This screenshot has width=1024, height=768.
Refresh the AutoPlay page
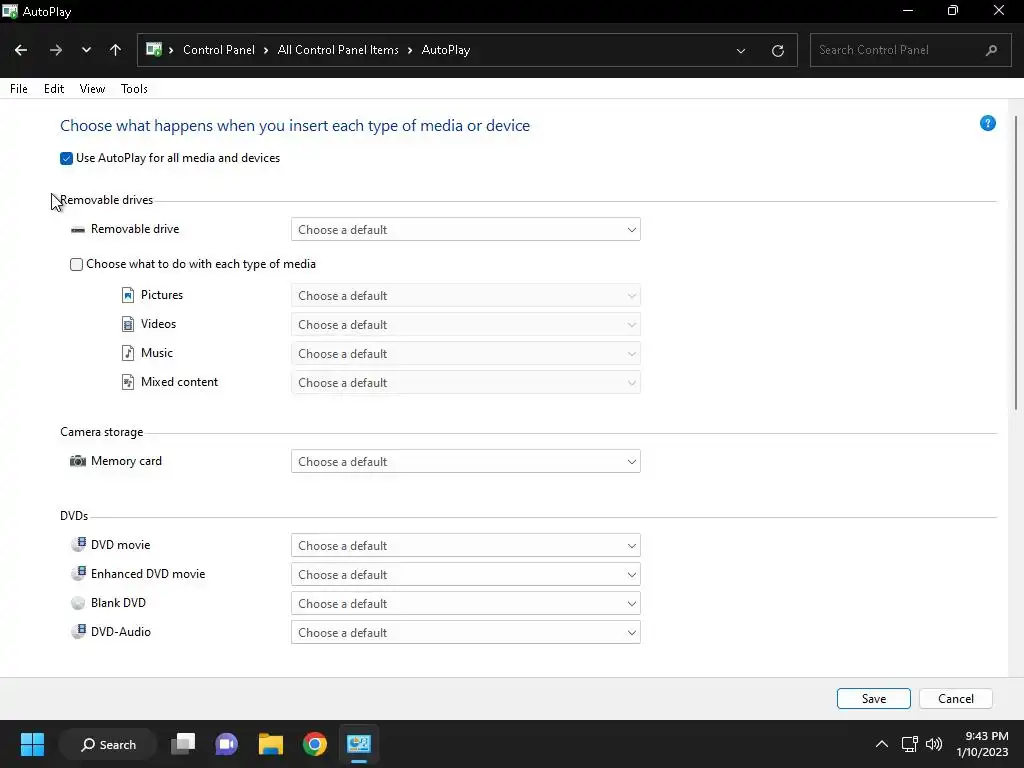pos(778,50)
